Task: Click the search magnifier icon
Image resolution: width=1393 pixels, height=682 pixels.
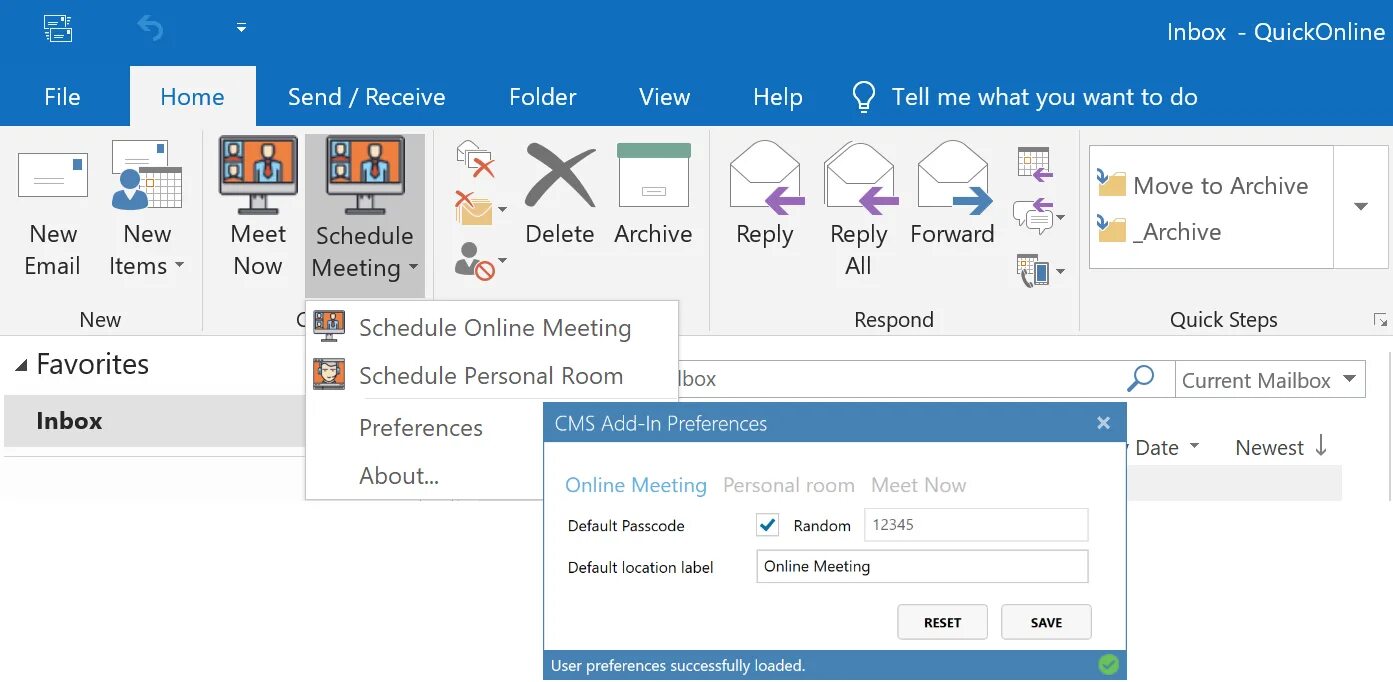Action: pos(1140,378)
